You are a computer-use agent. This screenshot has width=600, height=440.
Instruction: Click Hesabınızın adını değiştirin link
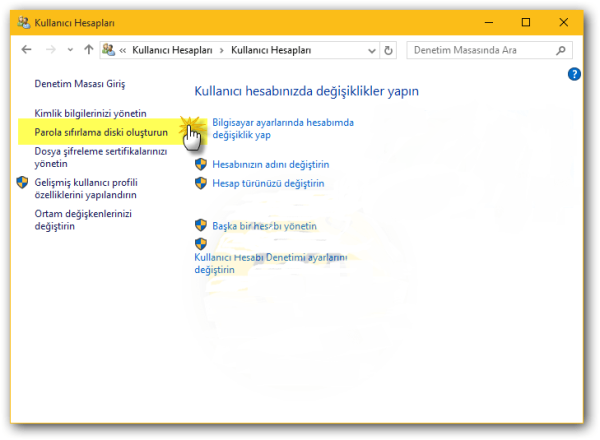(271, 165)
